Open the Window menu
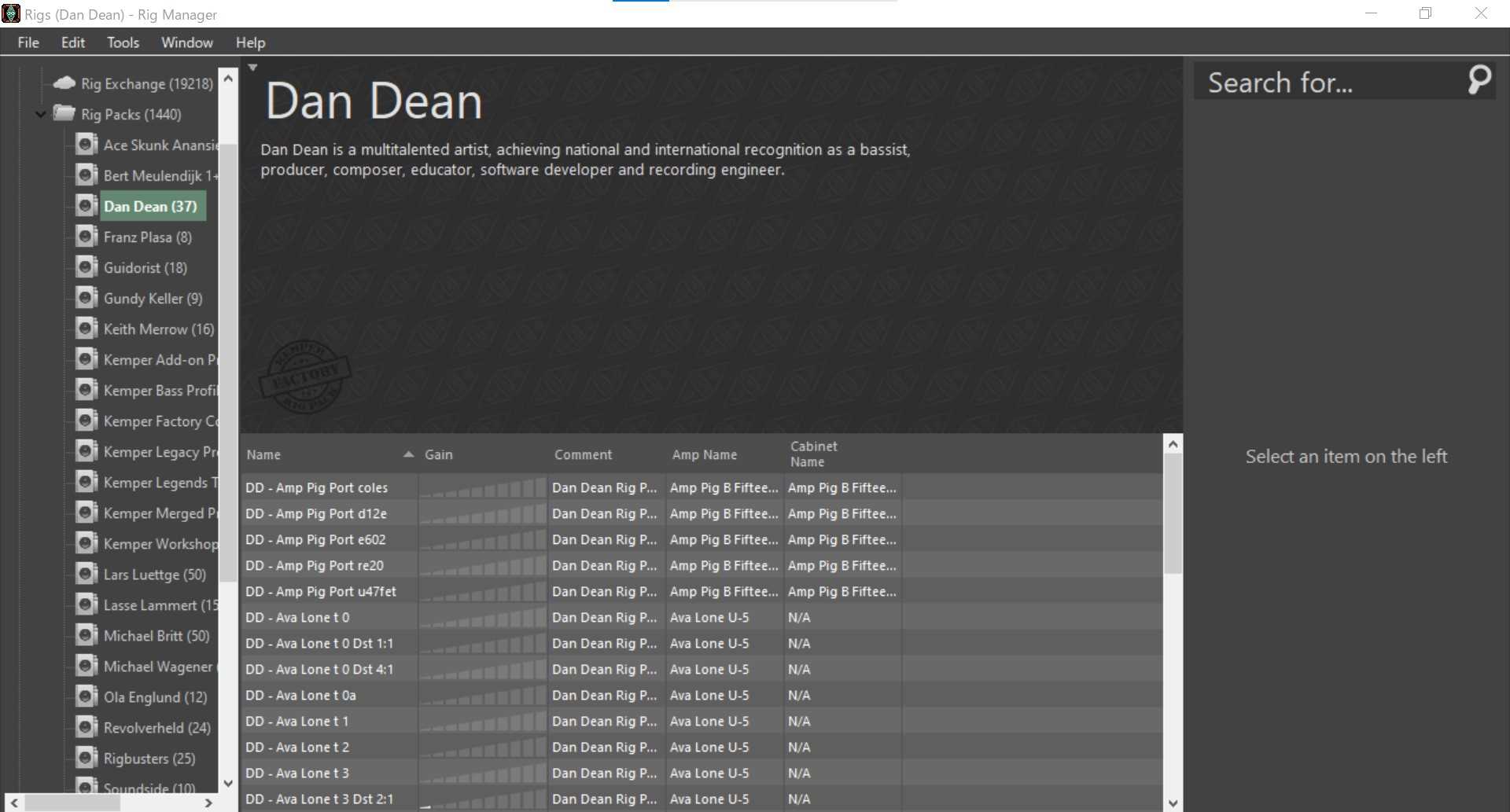The height and width of the screenshot is (812, 1510). click(x=187, y=42)
